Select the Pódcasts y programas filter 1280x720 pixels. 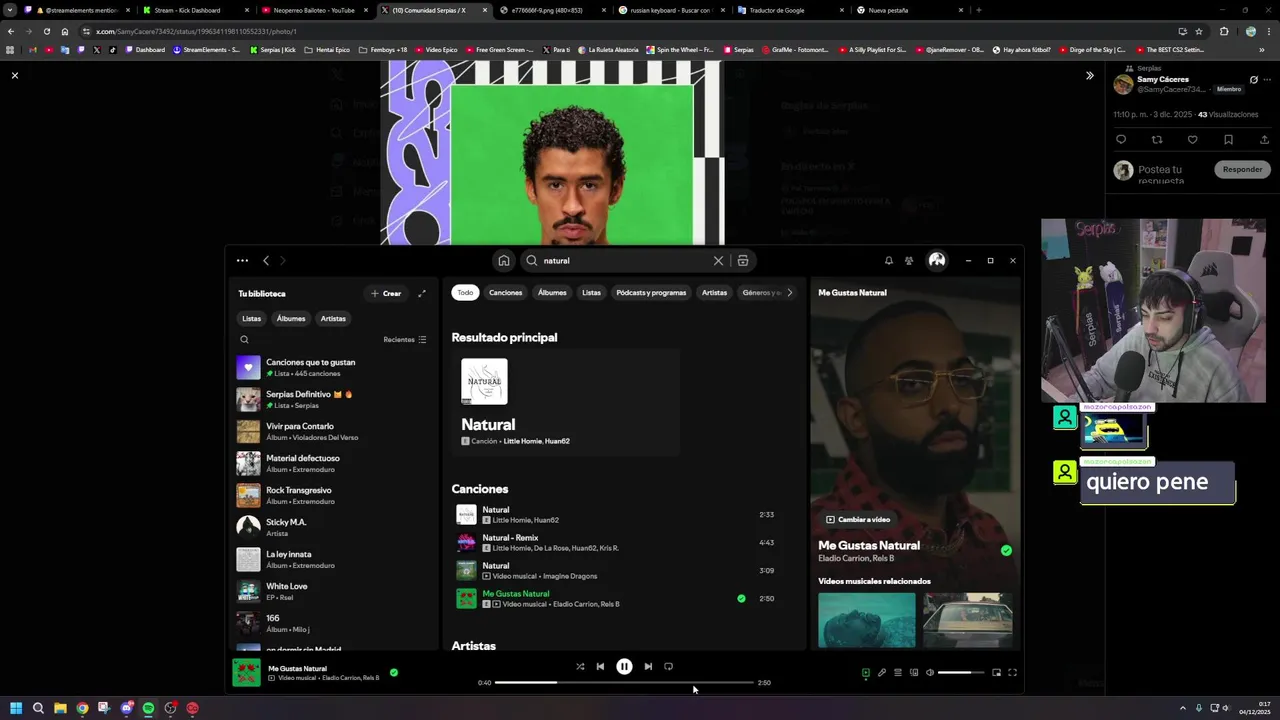click(x=651, y=292)
